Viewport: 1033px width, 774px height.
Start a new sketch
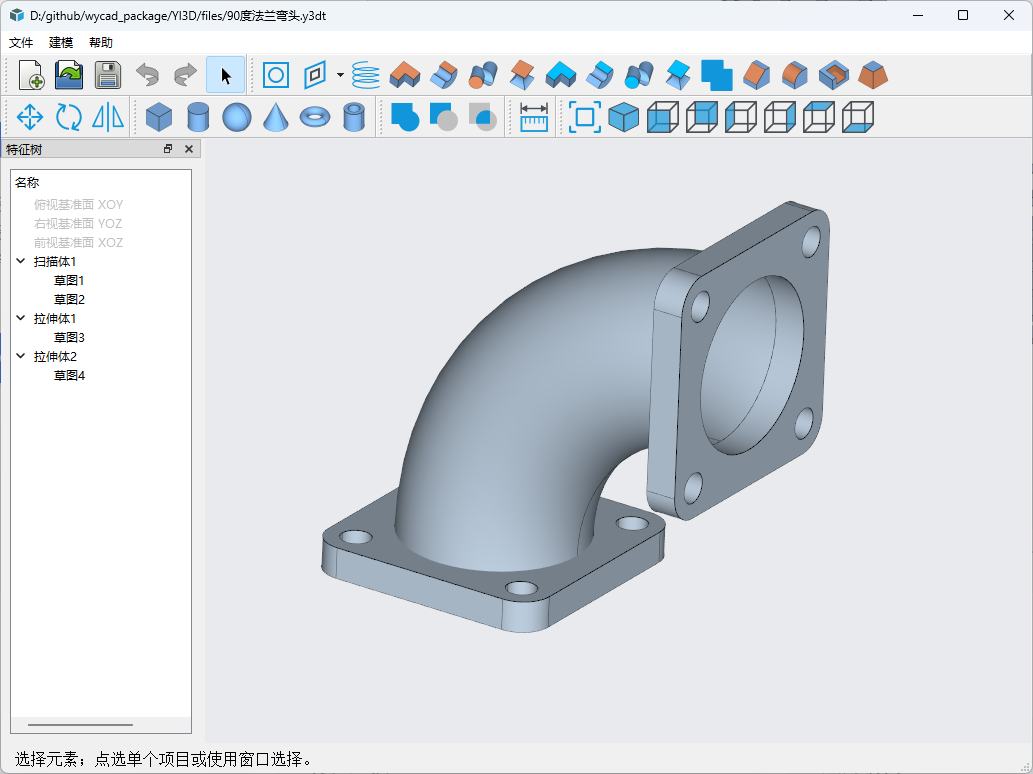276,75
